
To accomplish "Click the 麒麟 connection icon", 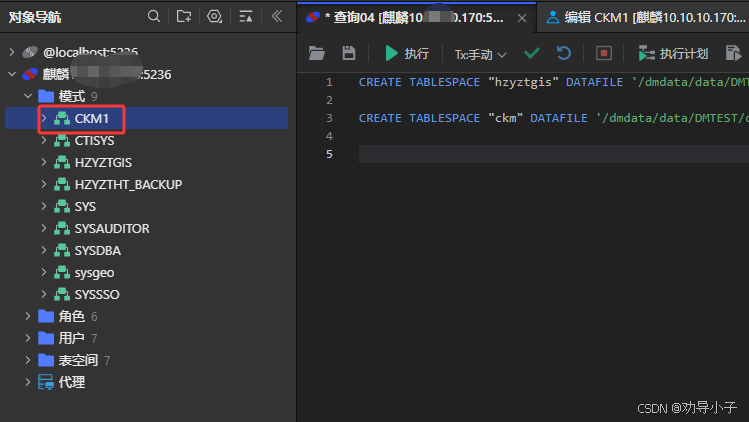I will pyautogui.click(x=30, y=74).
